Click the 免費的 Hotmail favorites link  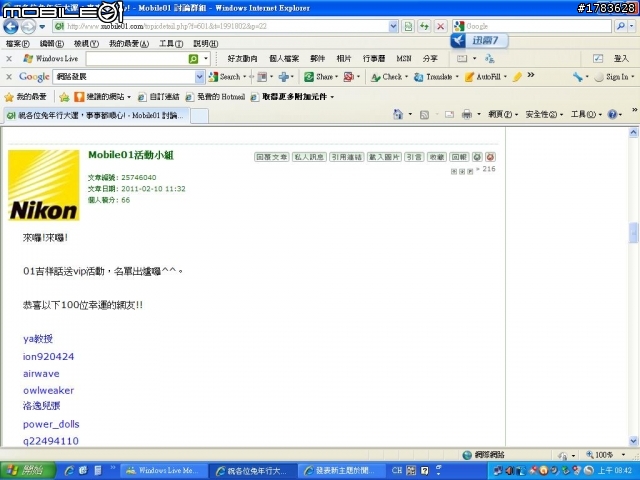215,97
